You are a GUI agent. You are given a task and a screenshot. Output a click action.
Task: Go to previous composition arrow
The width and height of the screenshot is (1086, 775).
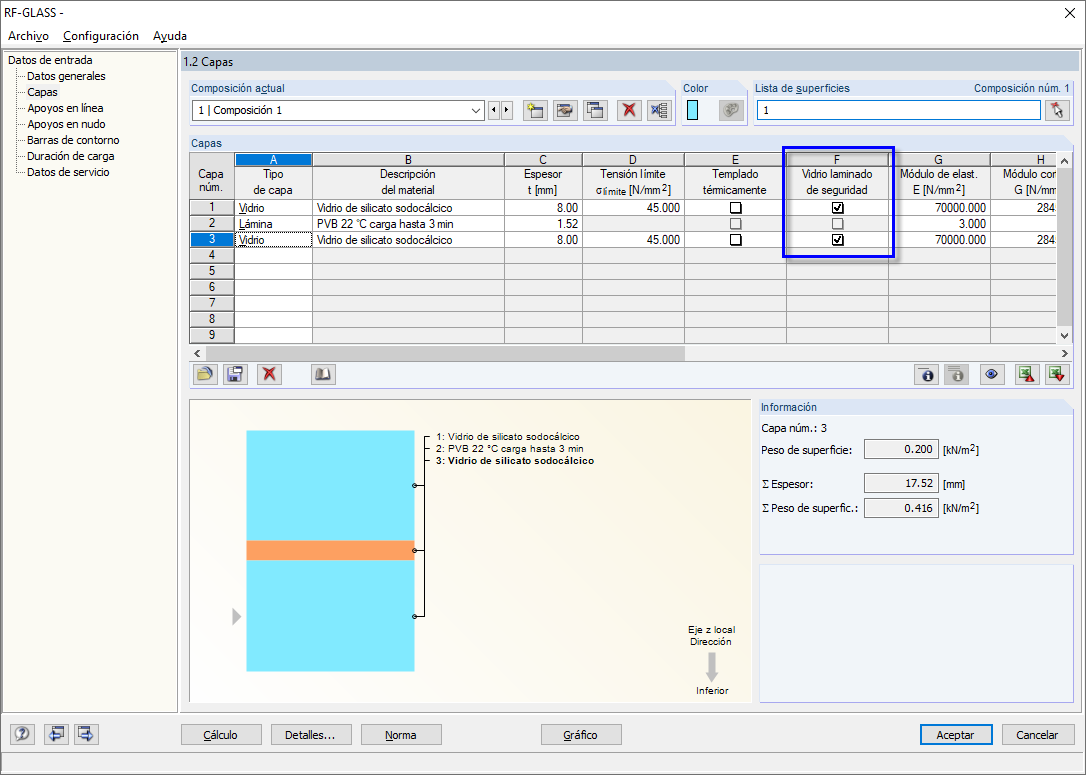494,110
